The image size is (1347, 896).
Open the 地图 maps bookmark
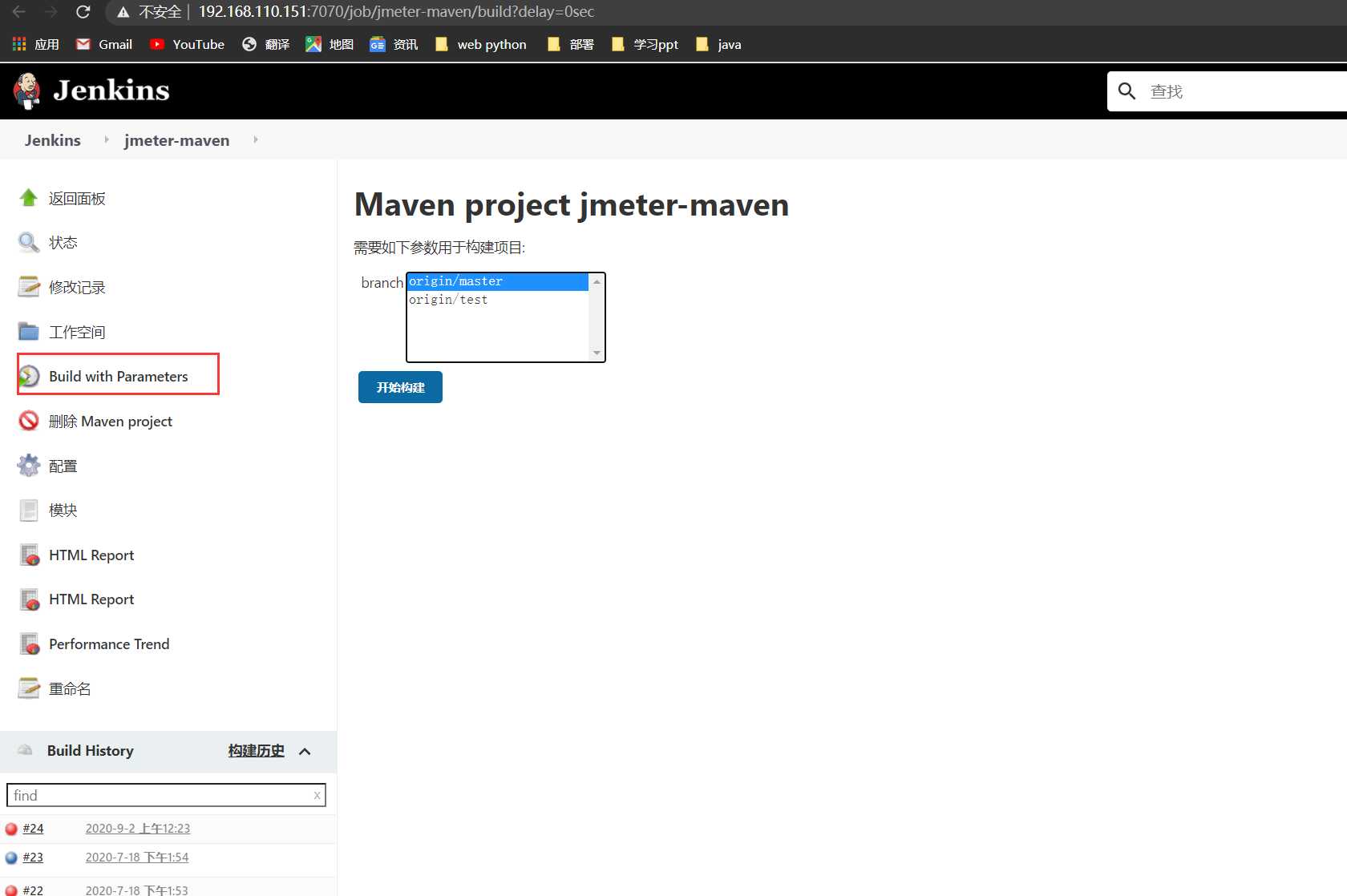click(x=330, y=44)
